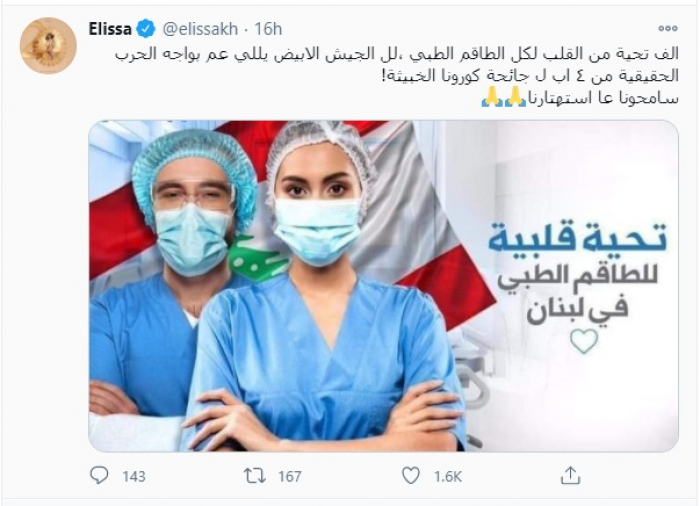Click the retweet arrows icon
The width and height of the screenshot is (700, 506).
point(254,476)
